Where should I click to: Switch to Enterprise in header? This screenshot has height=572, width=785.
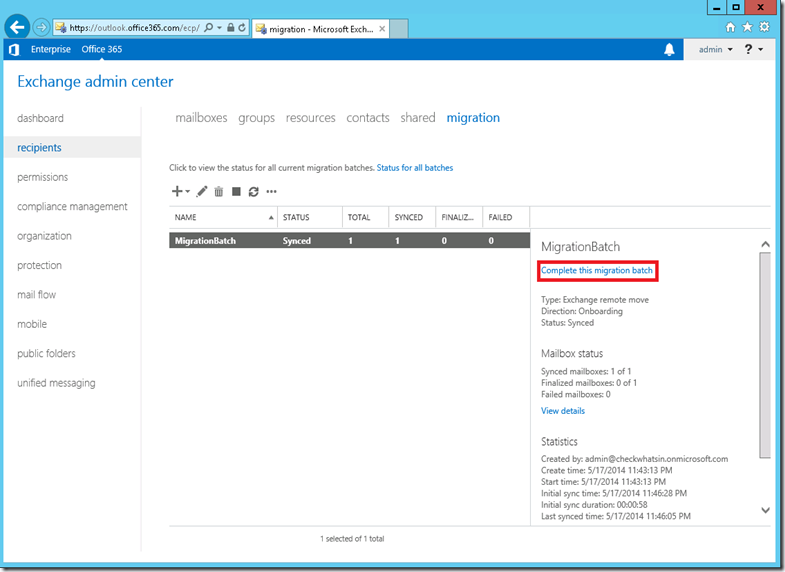(x=51, y=49)
